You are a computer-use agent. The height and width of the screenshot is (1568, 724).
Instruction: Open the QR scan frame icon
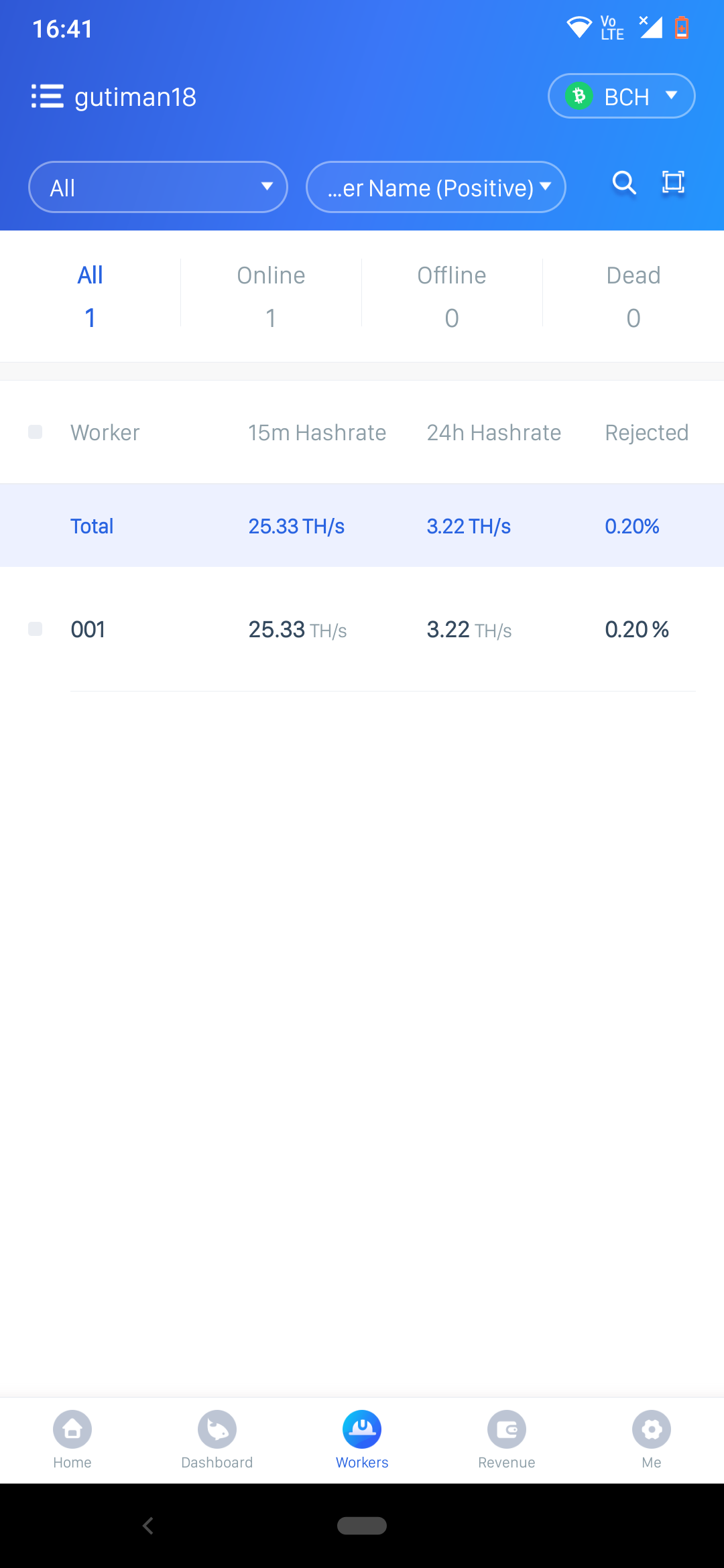[673, 182]
